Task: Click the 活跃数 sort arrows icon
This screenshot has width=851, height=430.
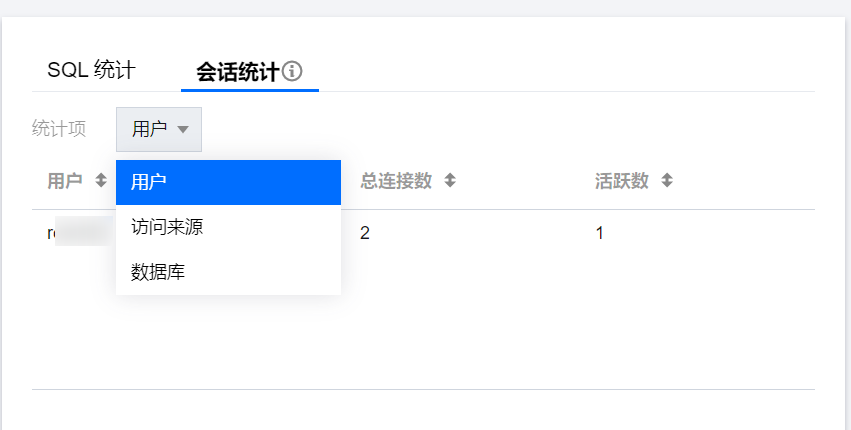Action: click(667, 181)
